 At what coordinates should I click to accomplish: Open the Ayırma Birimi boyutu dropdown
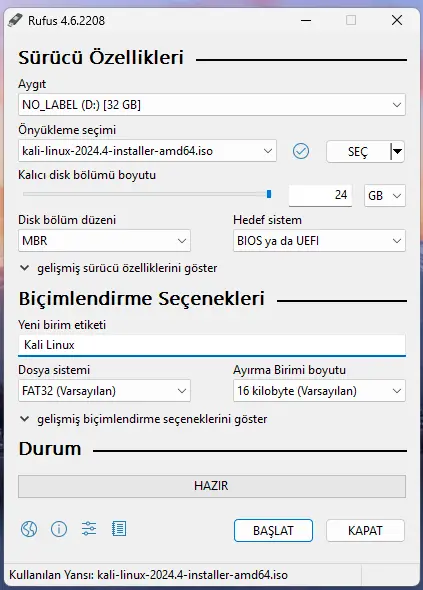pos(319,391)
